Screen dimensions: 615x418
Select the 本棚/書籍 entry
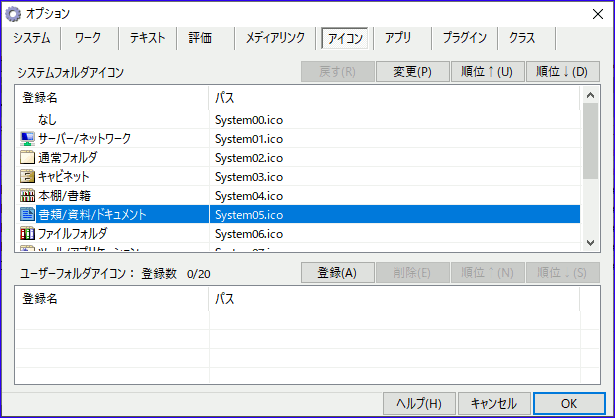pos(298,195)
